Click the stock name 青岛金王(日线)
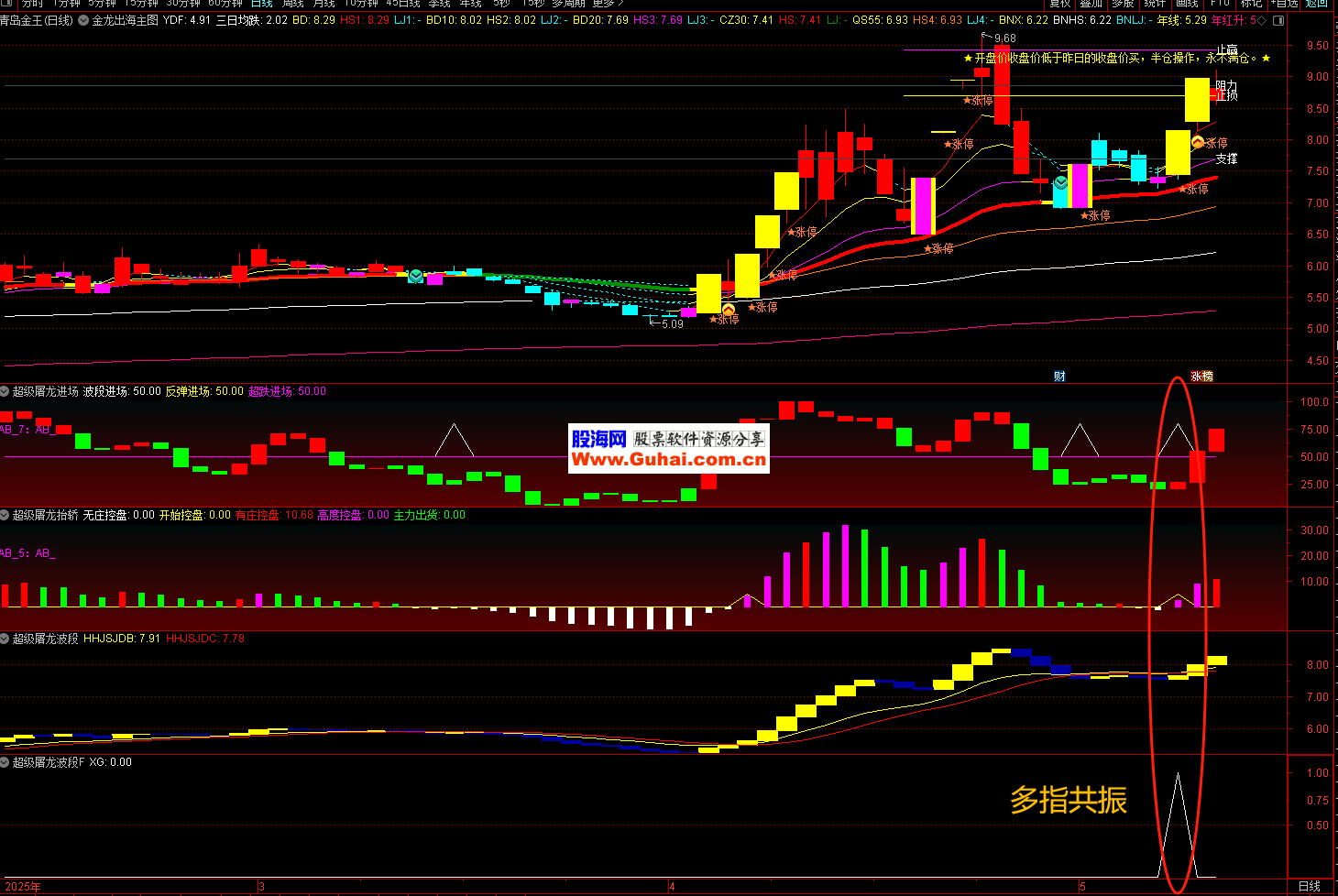The image size is (1338, 896). 37,20
